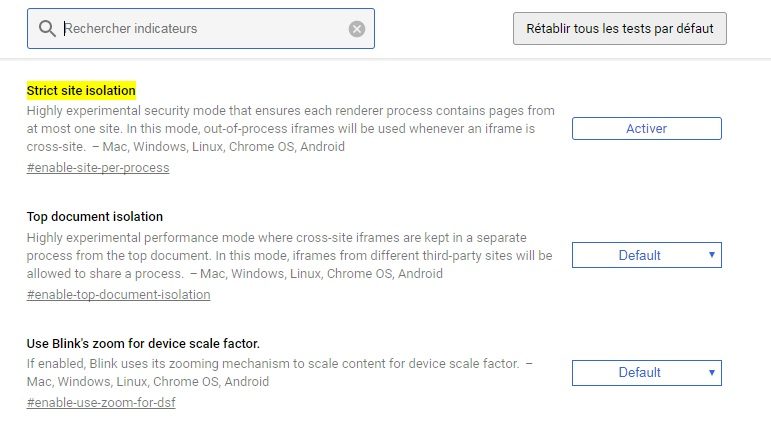The image size is (771, 426).
Task: Open the #enable-top-document-isolation link
Action: (x=118, y=295)
